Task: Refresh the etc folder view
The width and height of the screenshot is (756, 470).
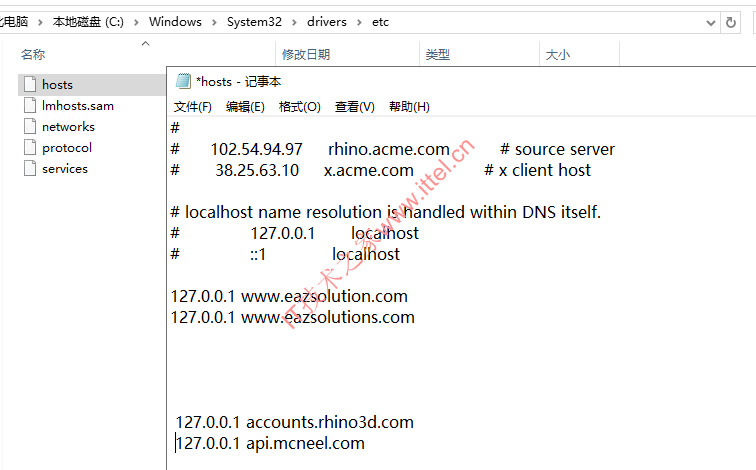Action: click(730, 22)
